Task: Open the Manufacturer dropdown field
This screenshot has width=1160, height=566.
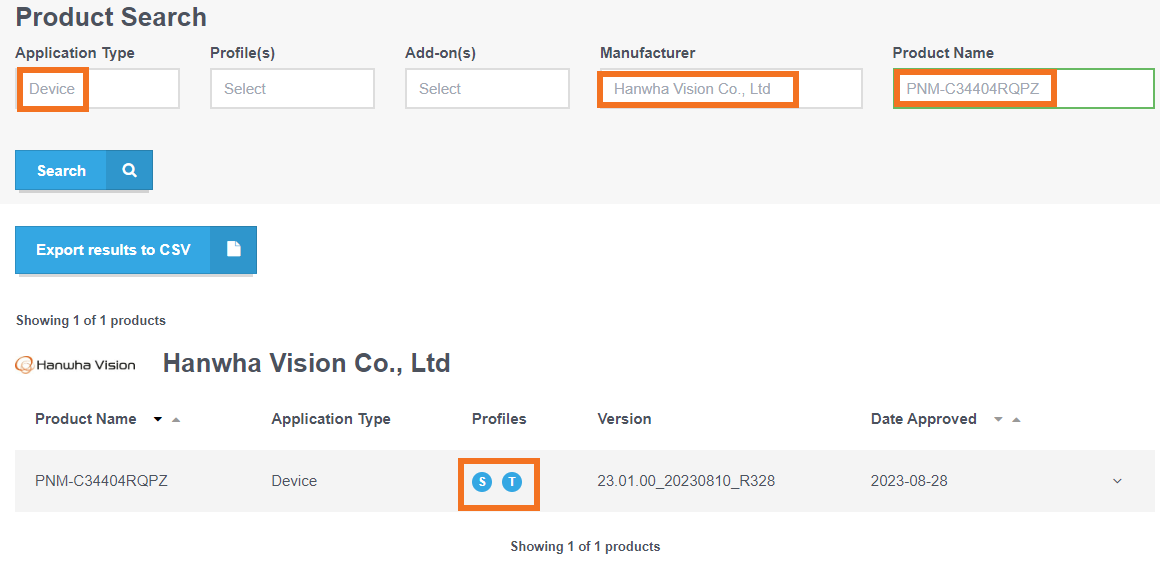Action: point(731,89)
